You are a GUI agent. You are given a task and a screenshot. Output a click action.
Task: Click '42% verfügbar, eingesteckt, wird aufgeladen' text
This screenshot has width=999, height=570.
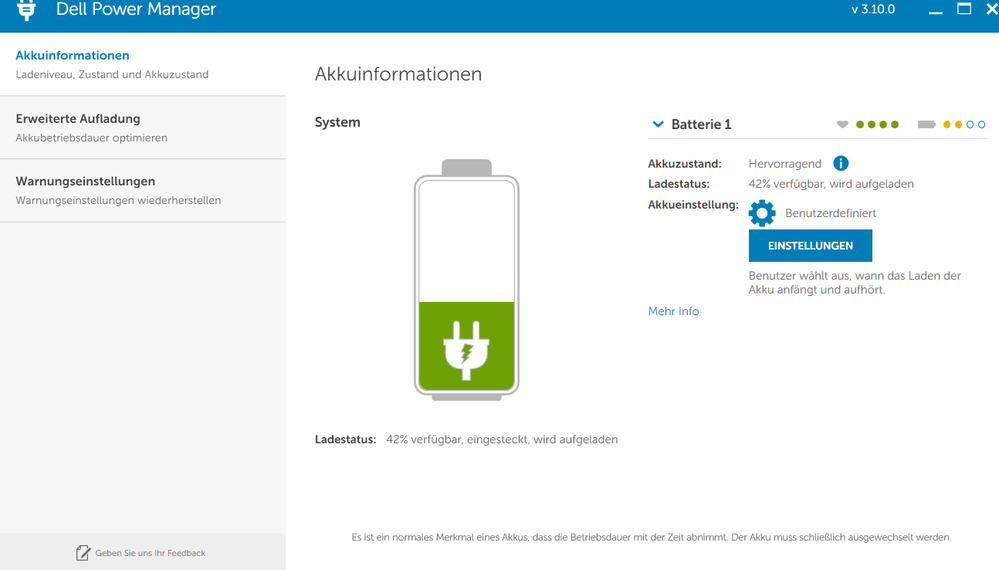point(501,439)
